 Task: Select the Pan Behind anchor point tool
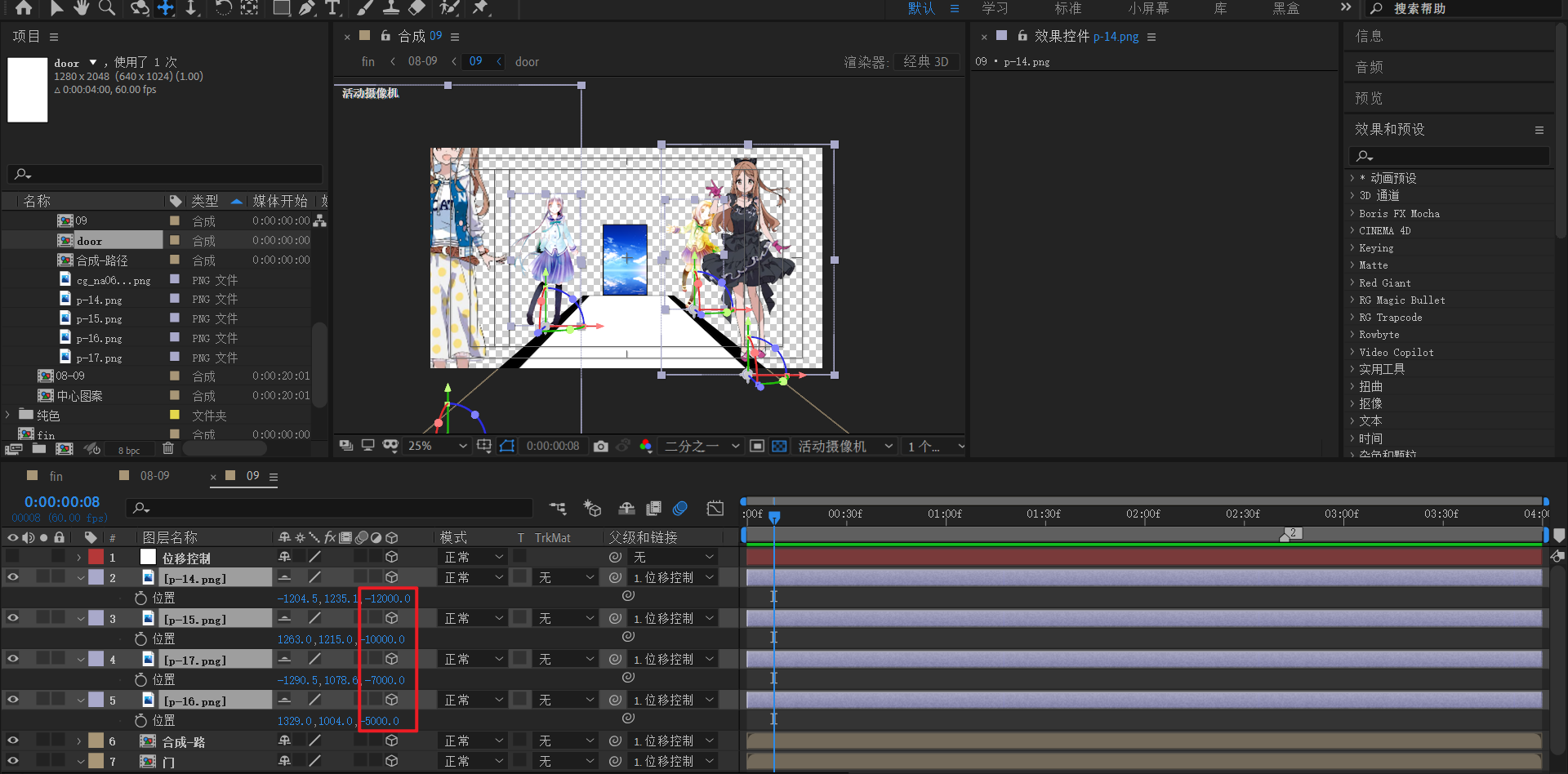click(x=249, y=8)
